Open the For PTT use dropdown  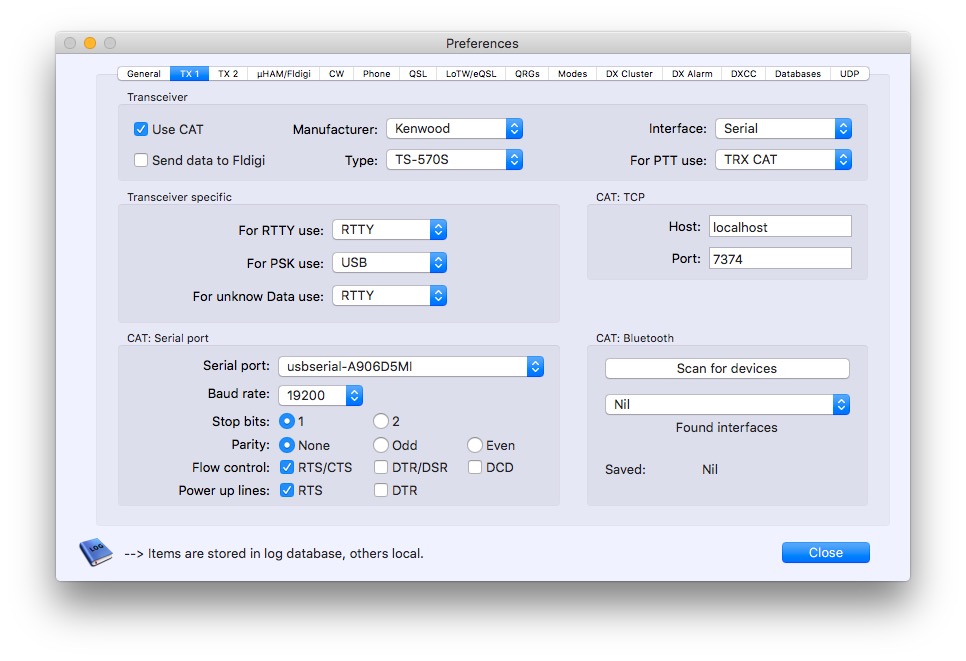tap(783, 160)
